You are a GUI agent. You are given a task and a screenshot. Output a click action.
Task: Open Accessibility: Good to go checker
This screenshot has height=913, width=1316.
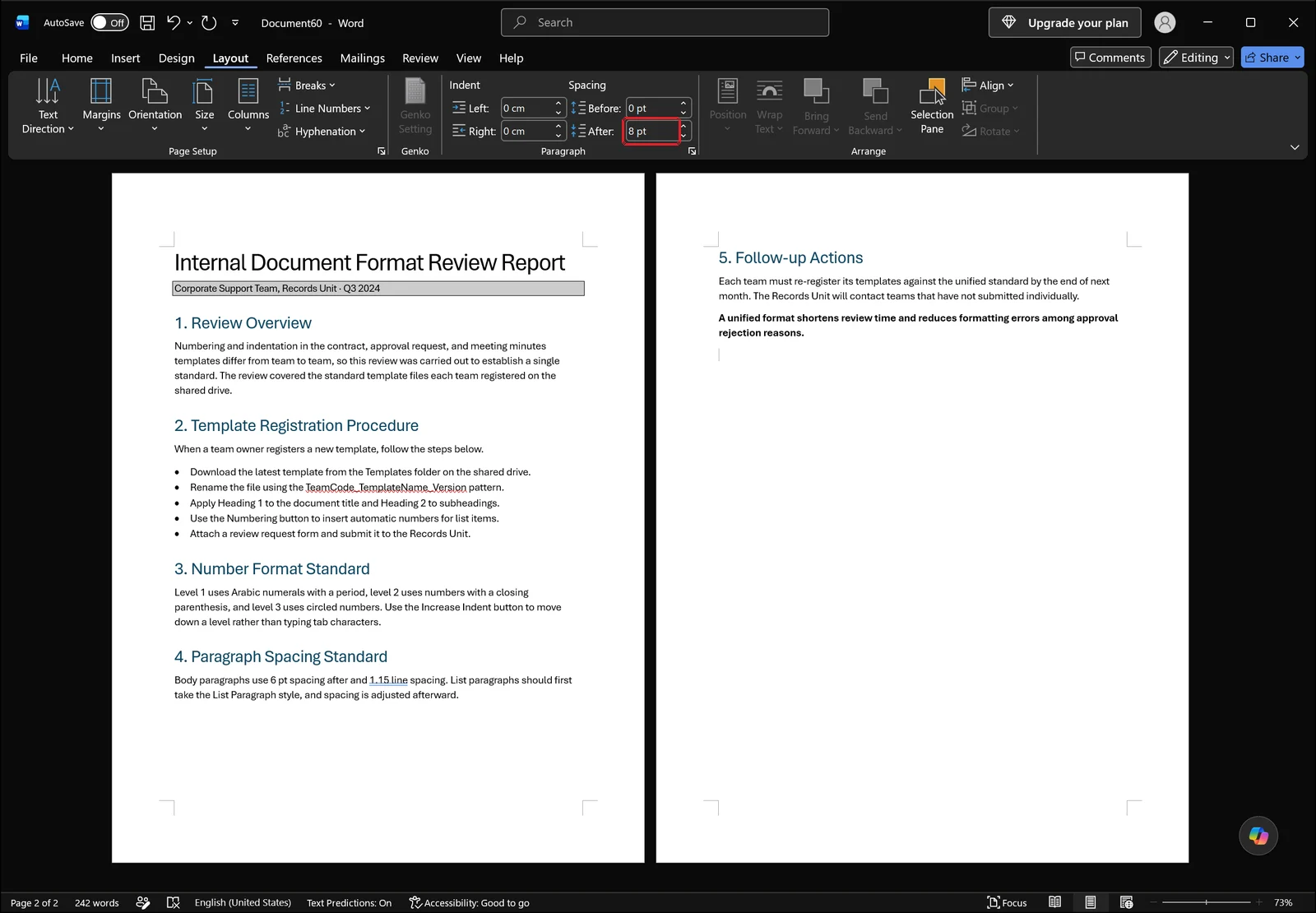[469, 903]
